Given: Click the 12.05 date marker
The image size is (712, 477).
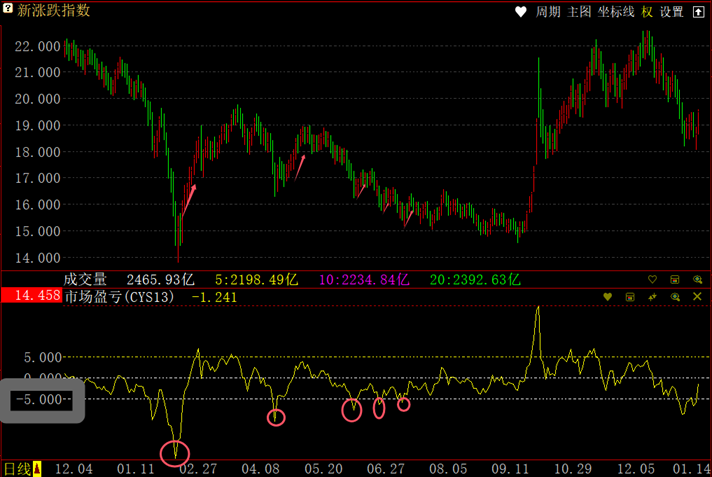Looking at the screenshot, I should (x=636, y=469).
